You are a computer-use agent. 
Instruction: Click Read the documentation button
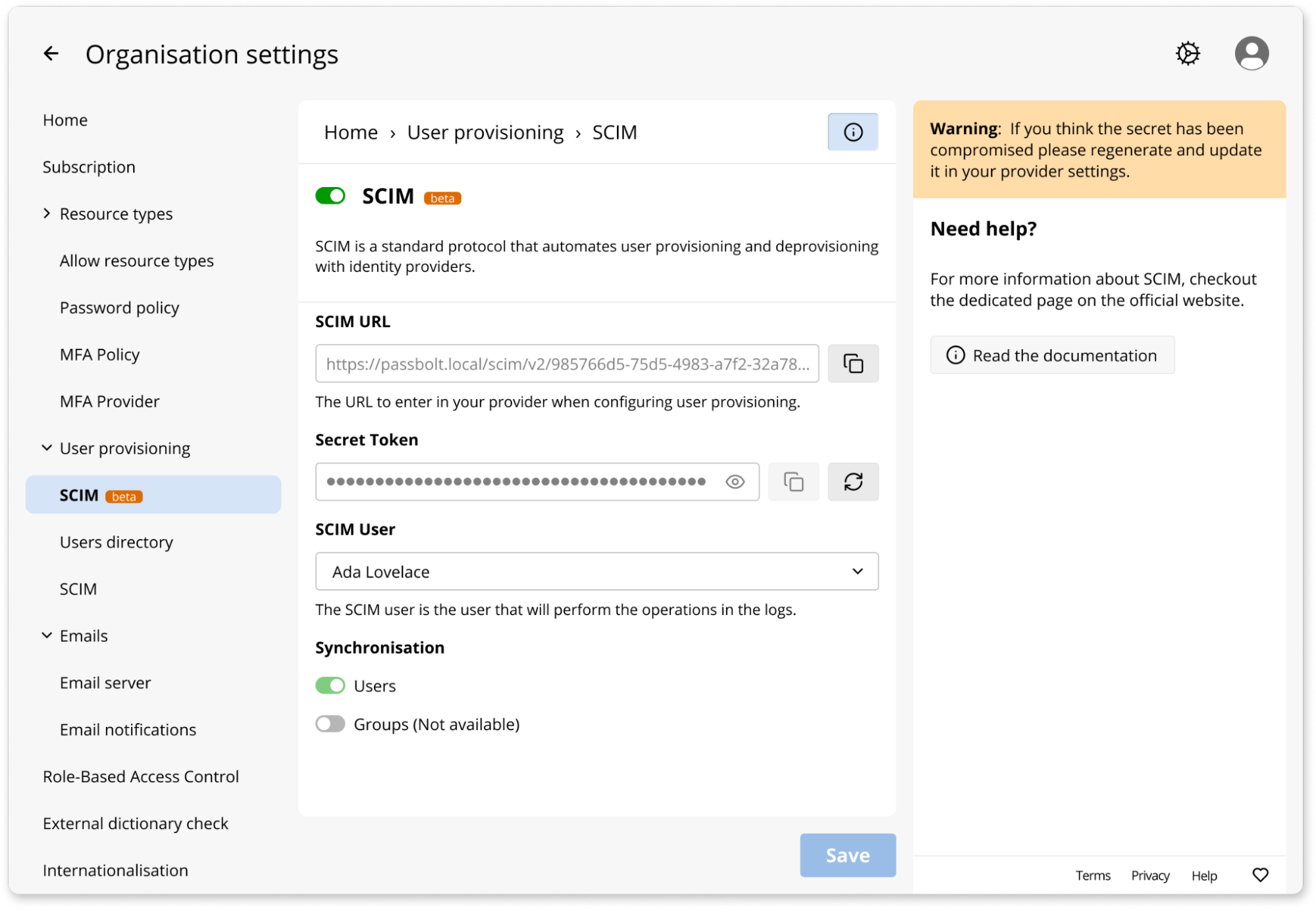[1051, 356]
